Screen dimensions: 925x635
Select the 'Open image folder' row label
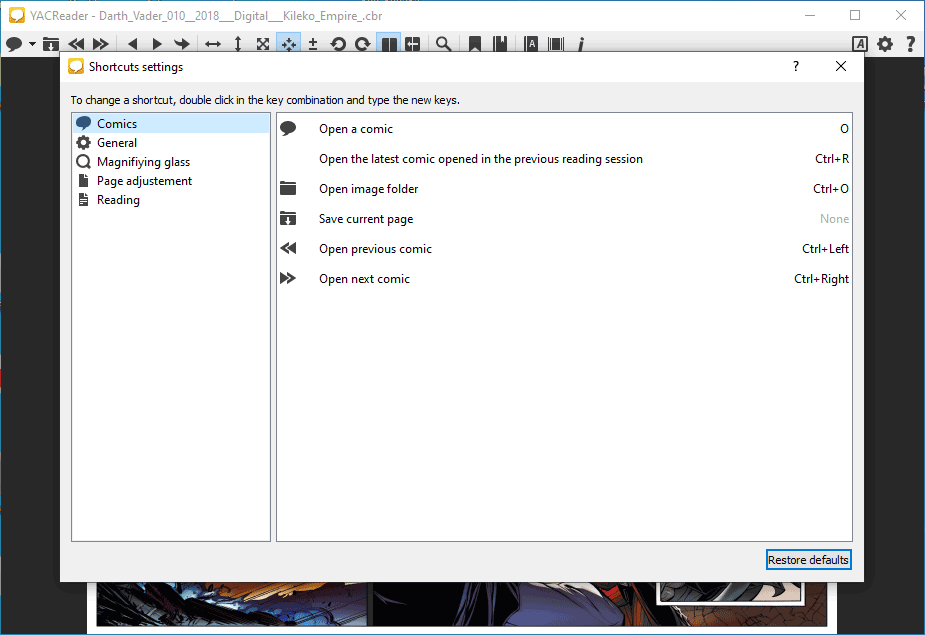pyautogui.click(x=369, y=189)
